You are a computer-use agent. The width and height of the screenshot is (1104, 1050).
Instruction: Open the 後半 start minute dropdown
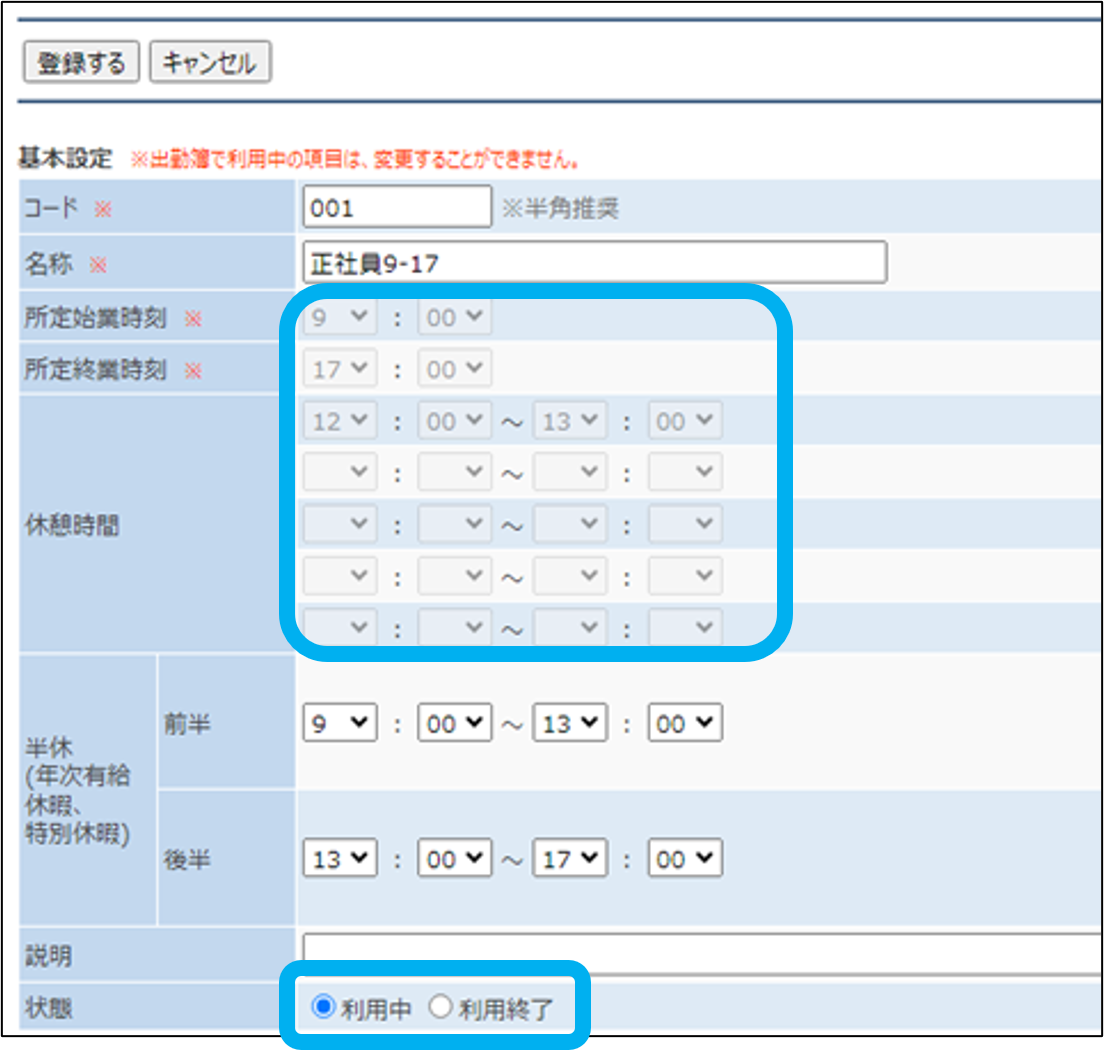pos(455,858)
